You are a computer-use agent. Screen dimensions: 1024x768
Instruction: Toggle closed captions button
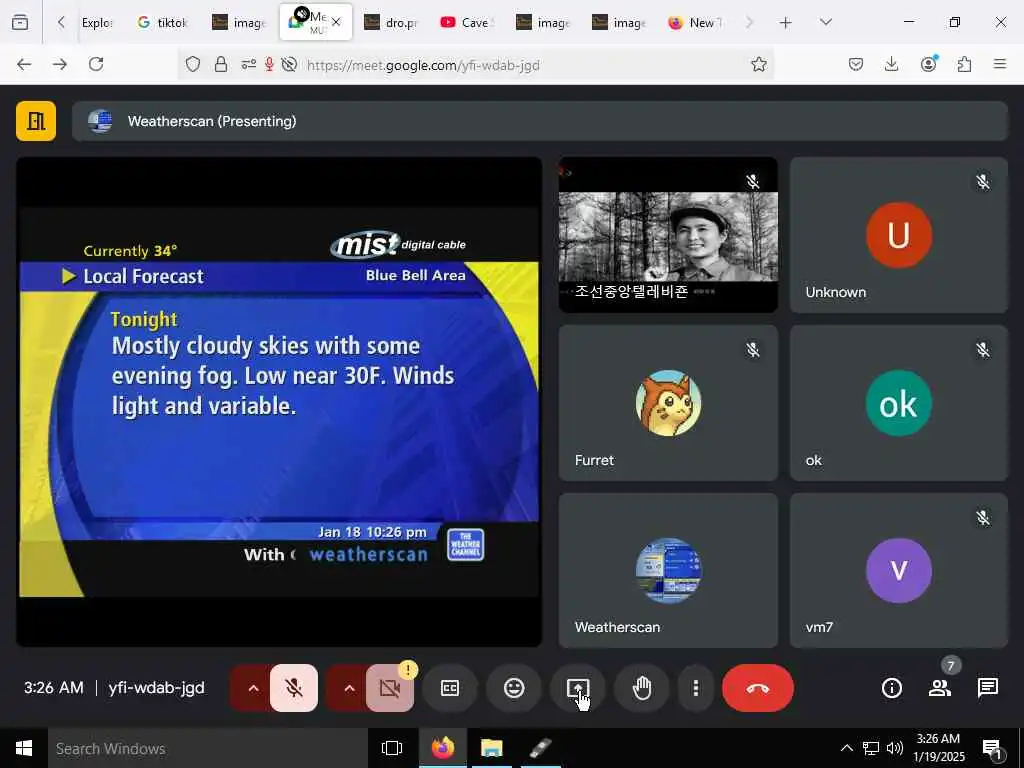click(450, 688)
